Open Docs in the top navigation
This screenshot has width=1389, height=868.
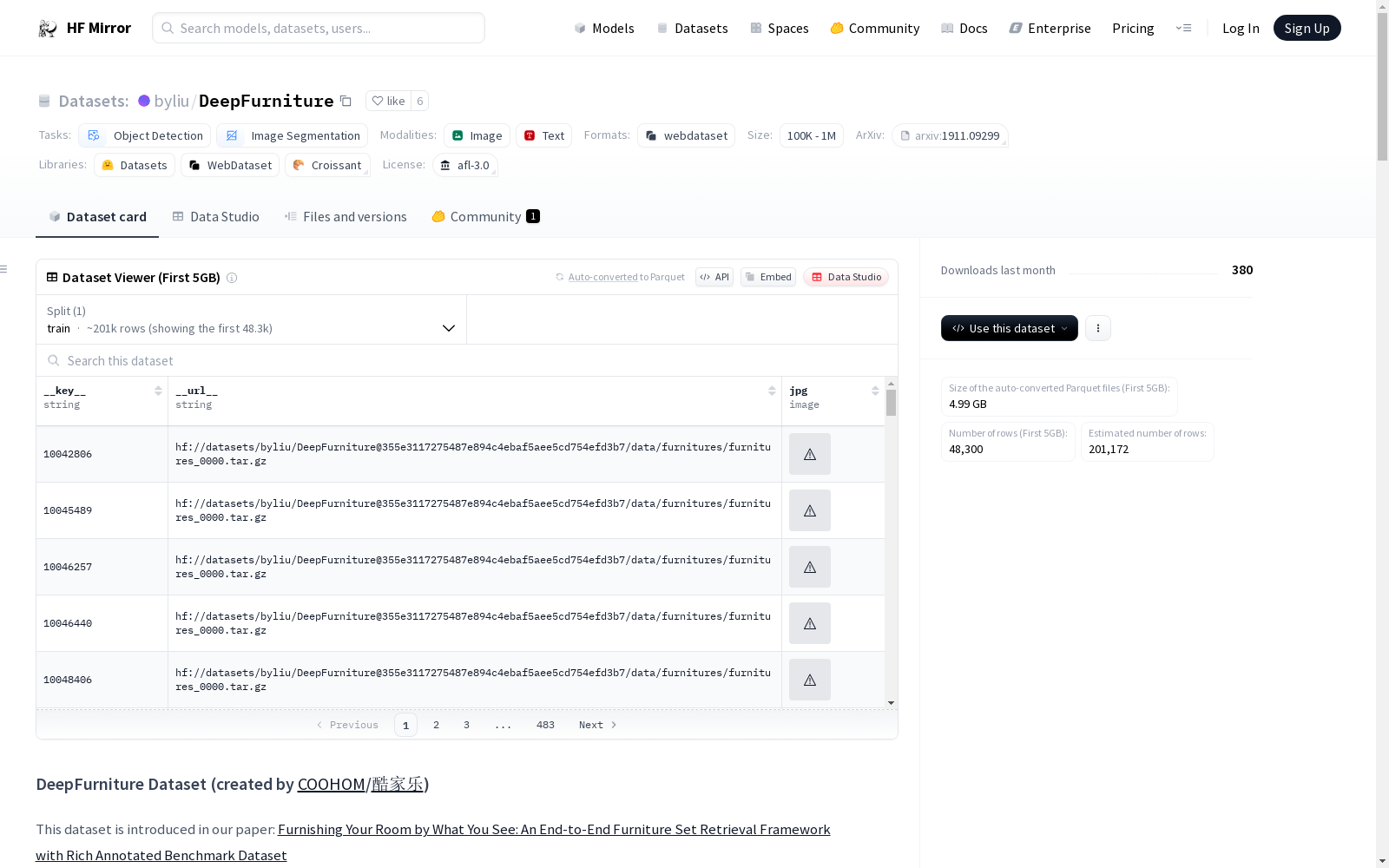(x=964, y=28)
